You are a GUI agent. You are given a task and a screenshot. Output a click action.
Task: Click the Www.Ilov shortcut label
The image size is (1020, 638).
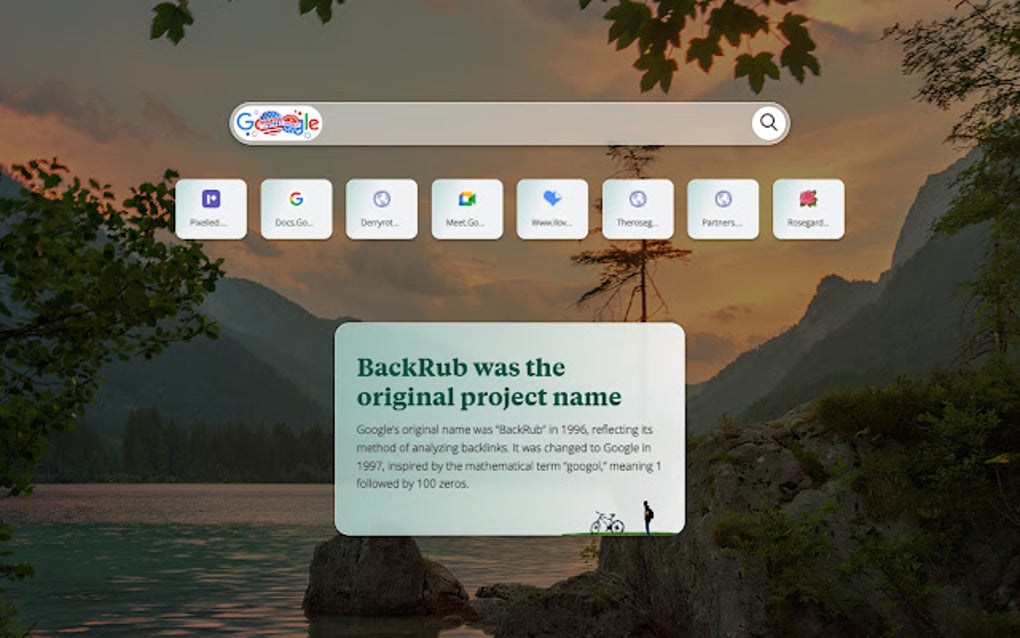(x=553, y=222)
